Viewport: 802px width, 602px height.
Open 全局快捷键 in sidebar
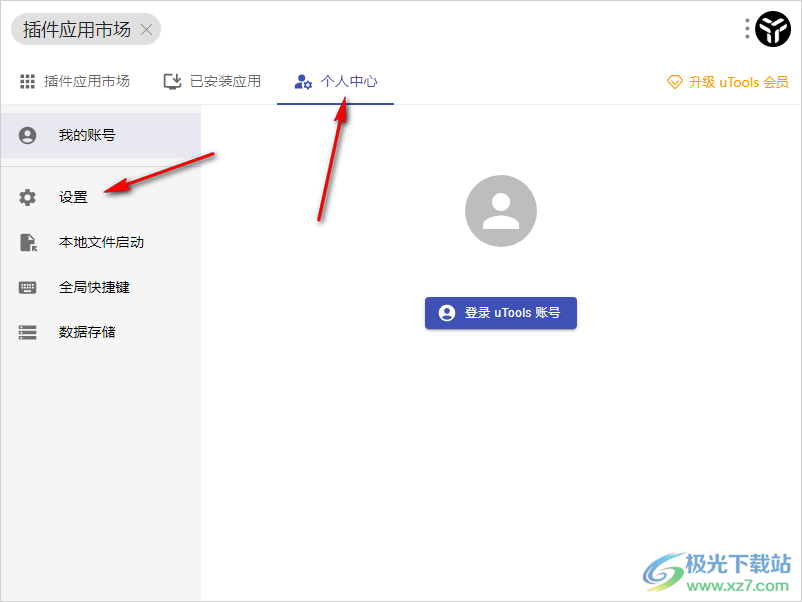[101, 287]
